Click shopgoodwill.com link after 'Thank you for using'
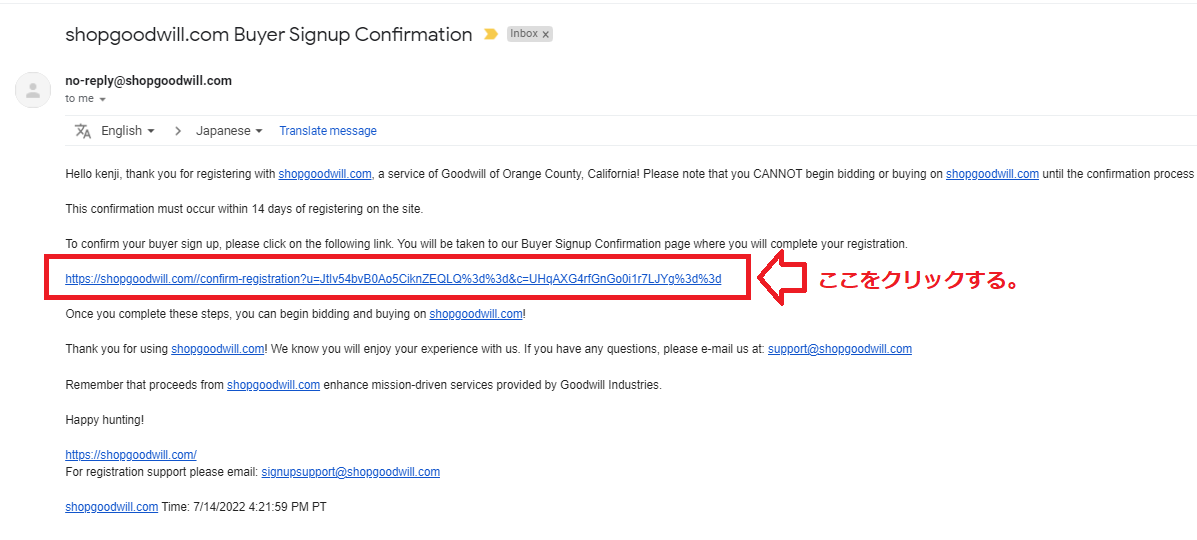The width and height of the screenshot is (1197, 540). tap(218, 349)
